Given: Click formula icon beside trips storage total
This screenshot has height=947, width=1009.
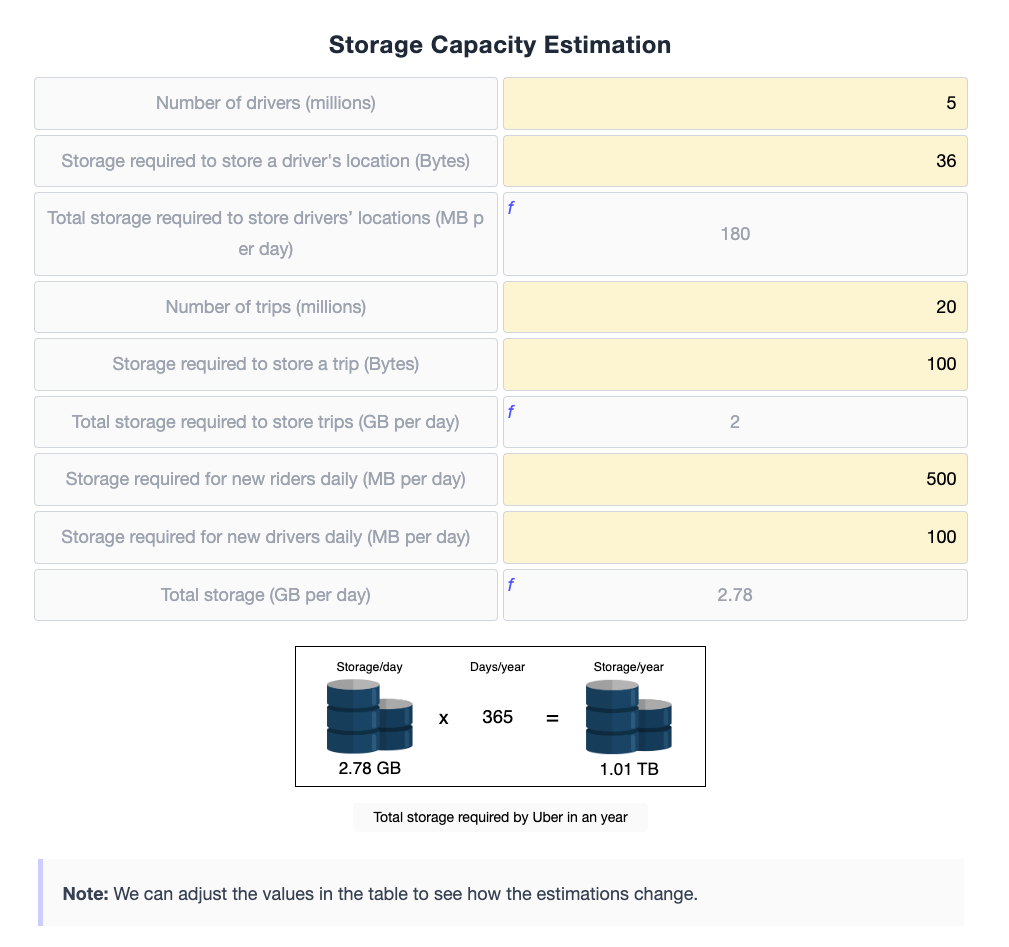Looking at the screenshot, I should [x=510, y=412].
